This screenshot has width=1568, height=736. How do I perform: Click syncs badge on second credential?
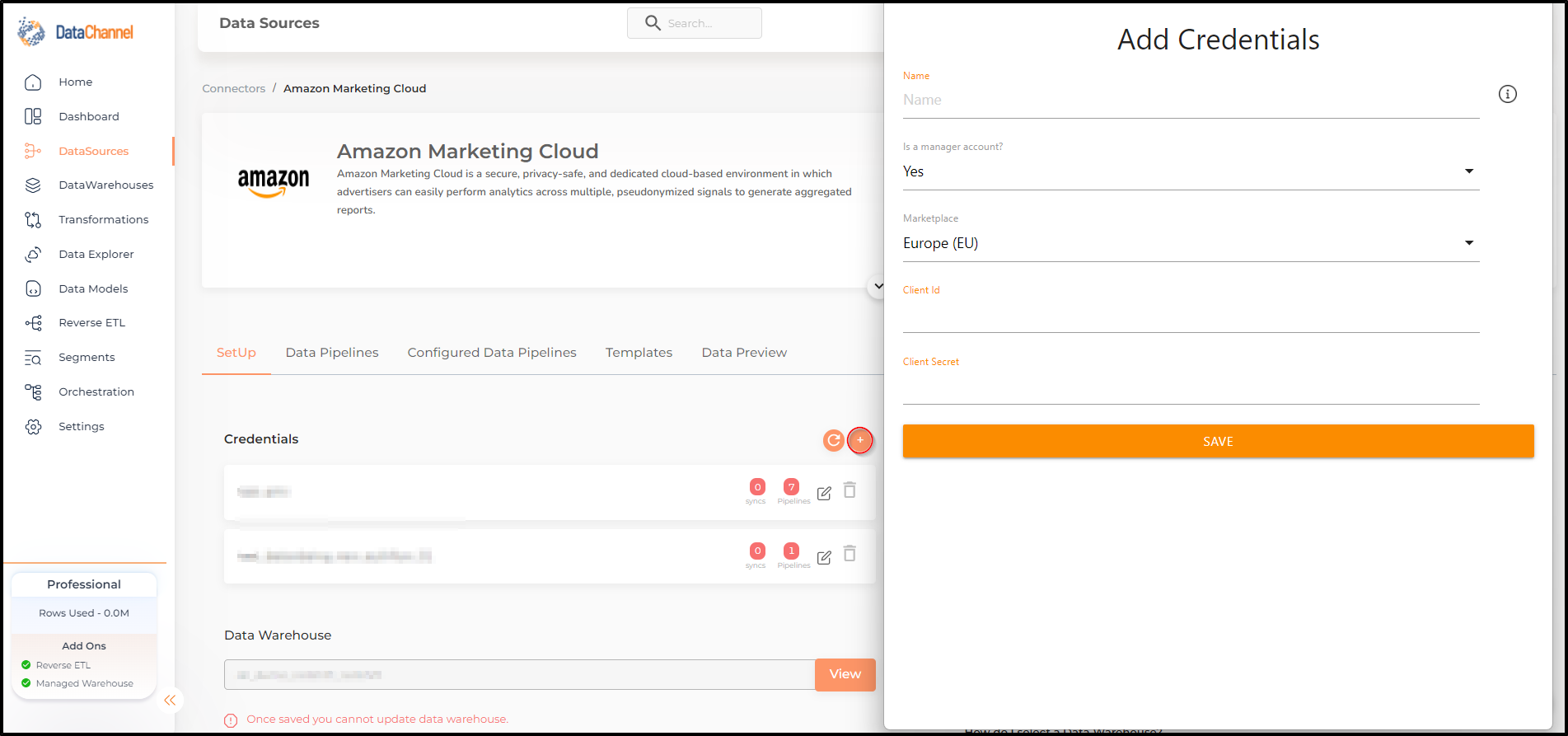click(x=757, y=551)
